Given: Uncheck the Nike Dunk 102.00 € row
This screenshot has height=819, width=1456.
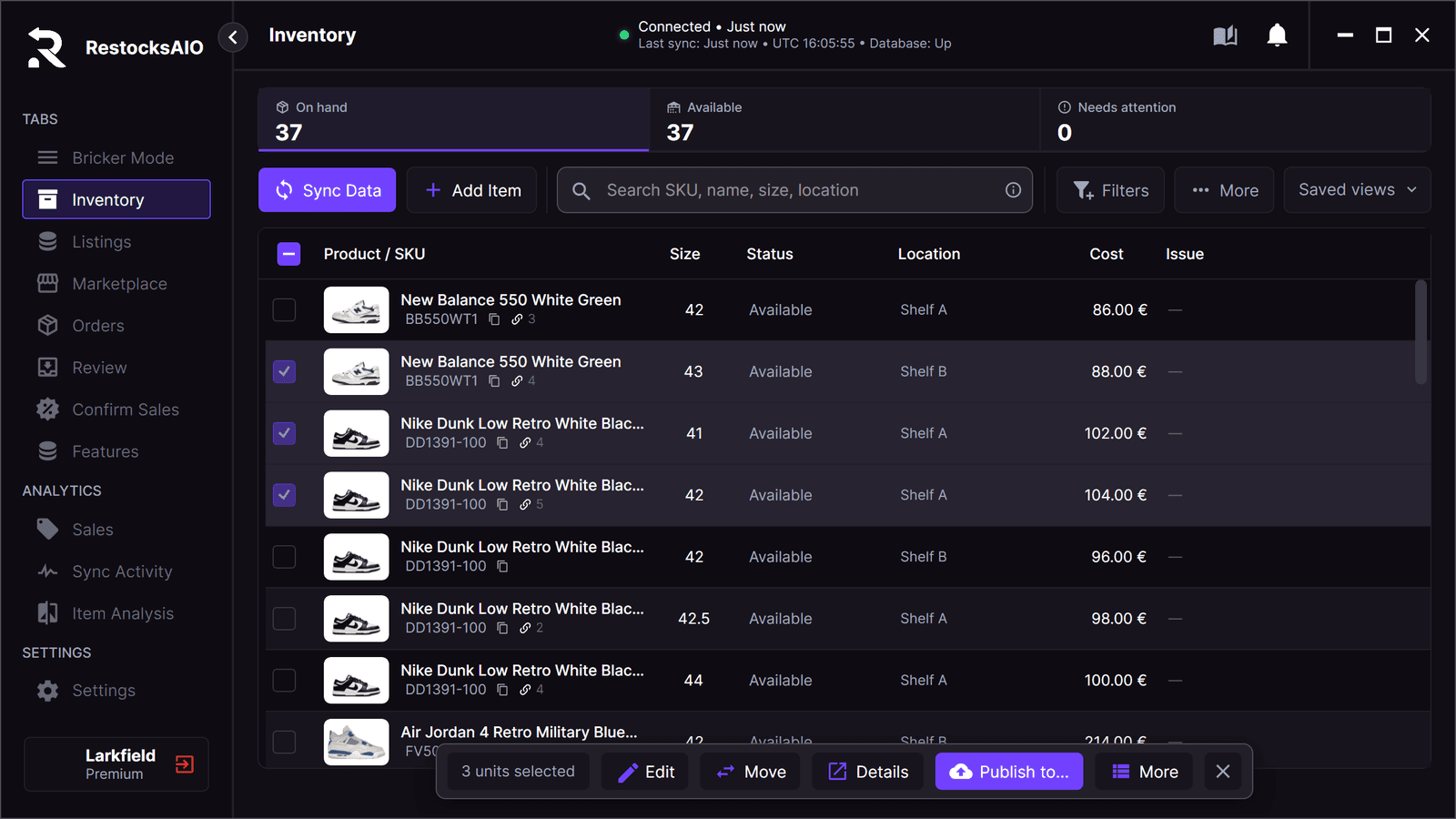Looking at the screenshot, I should [285, 433].
